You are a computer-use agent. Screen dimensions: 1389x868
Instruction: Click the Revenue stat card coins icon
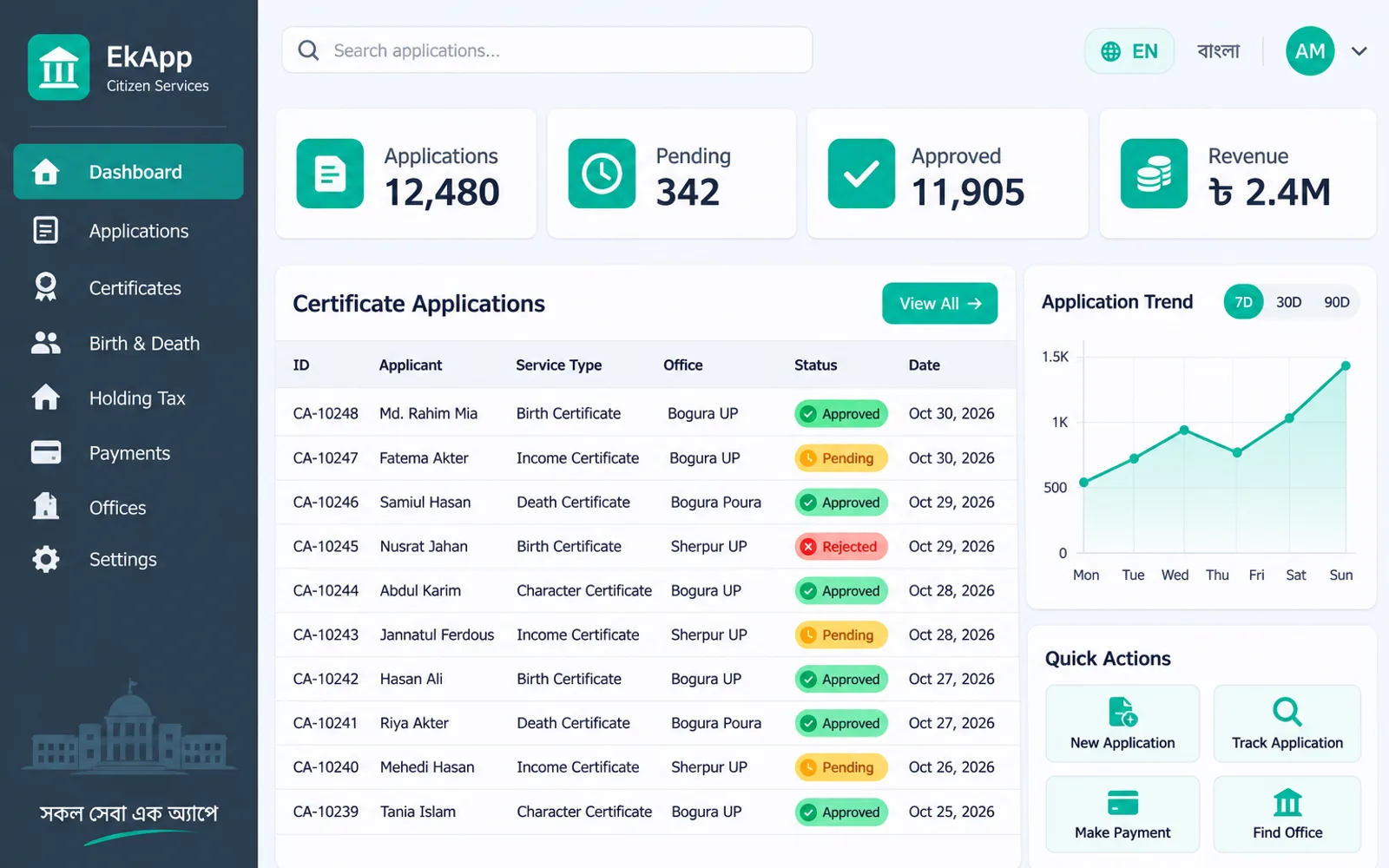(x=1154, y=174)
